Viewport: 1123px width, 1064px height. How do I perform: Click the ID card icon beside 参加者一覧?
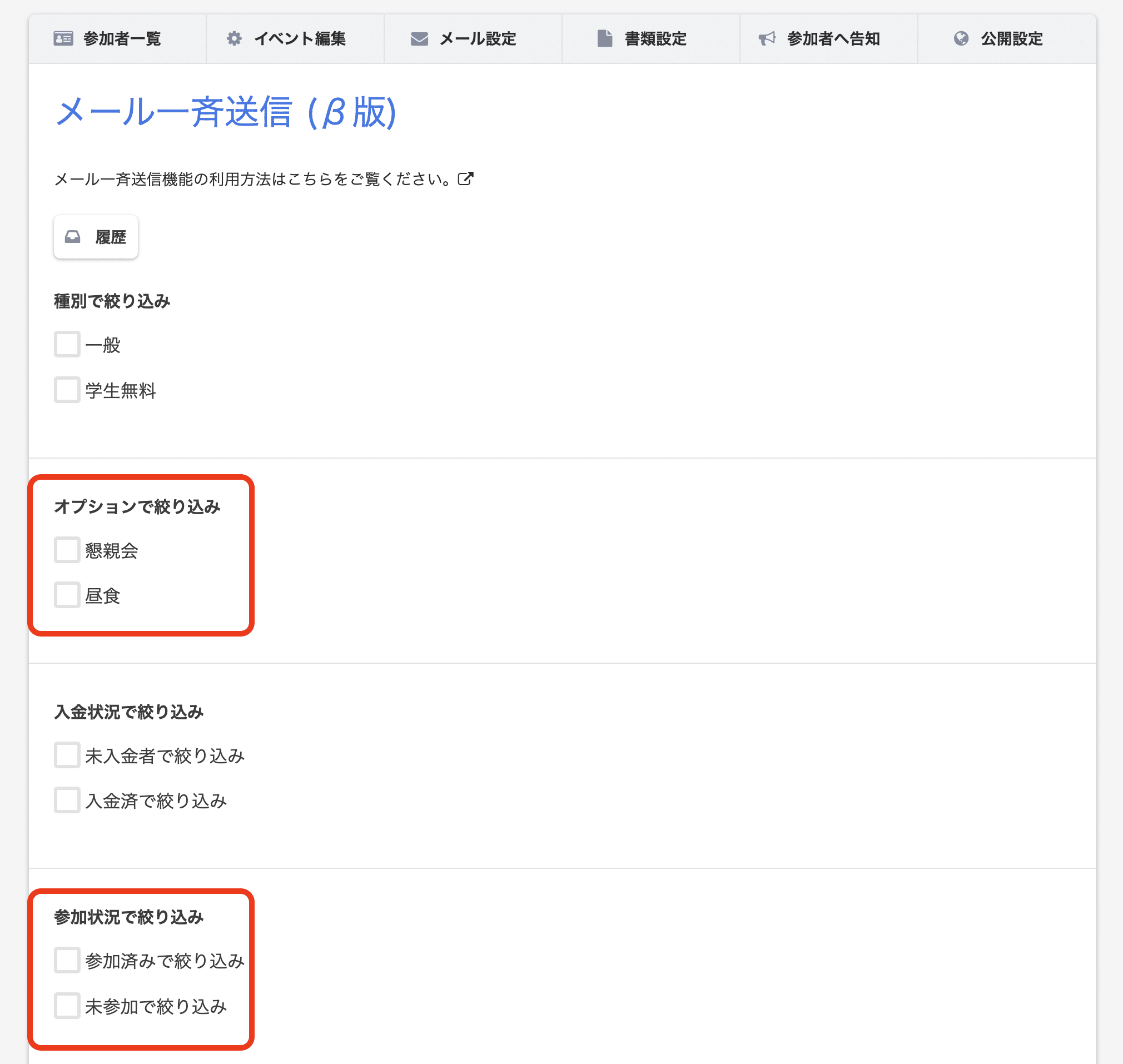tap(63, 38)
